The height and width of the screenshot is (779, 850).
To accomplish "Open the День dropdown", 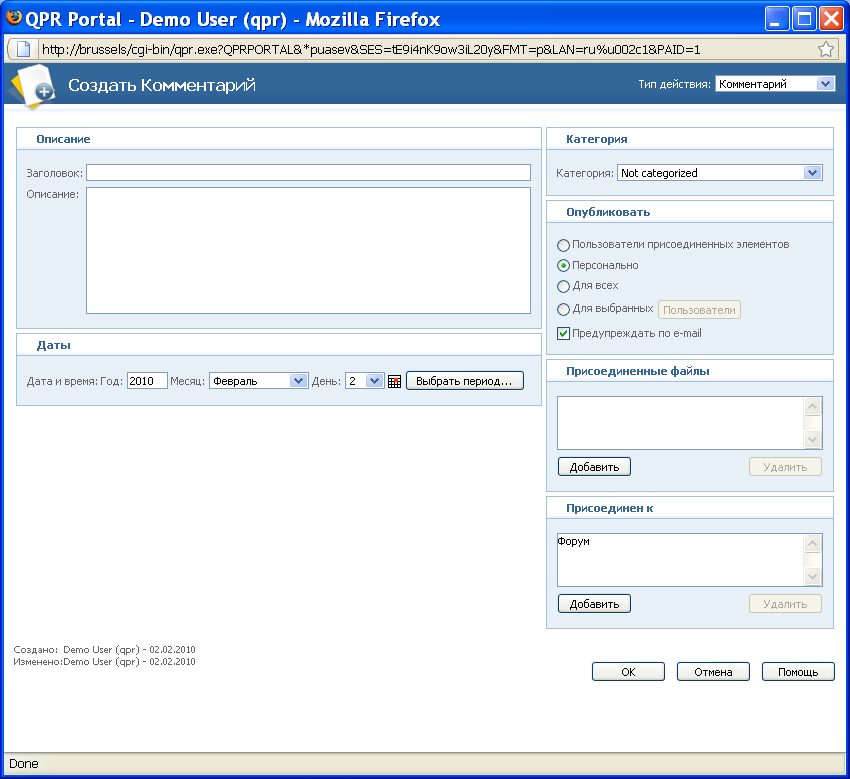I will tap(364, 381).
